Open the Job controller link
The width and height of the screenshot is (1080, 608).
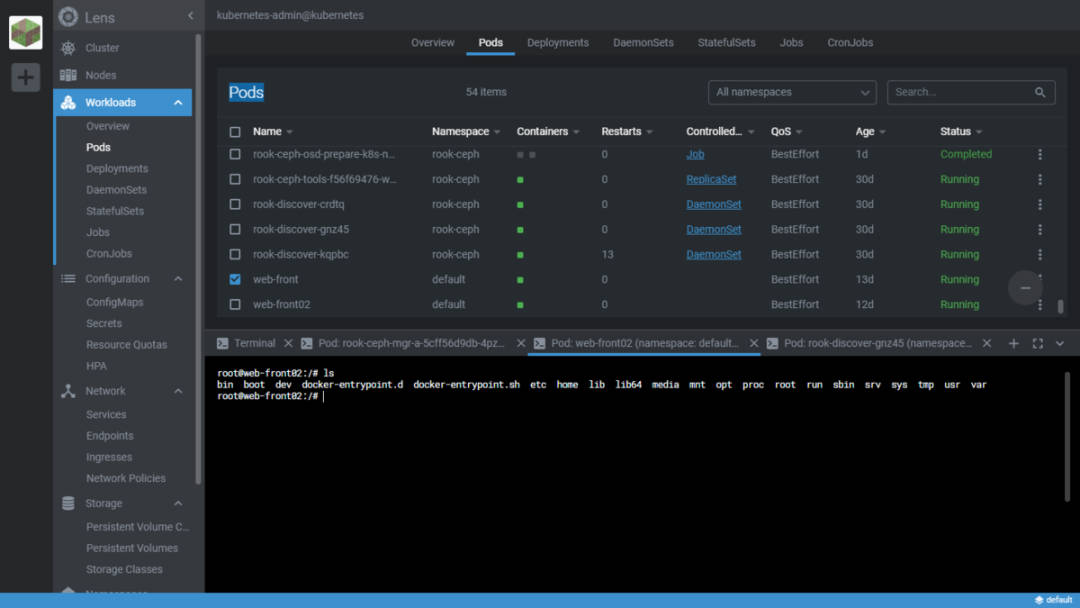click(695, 154)
